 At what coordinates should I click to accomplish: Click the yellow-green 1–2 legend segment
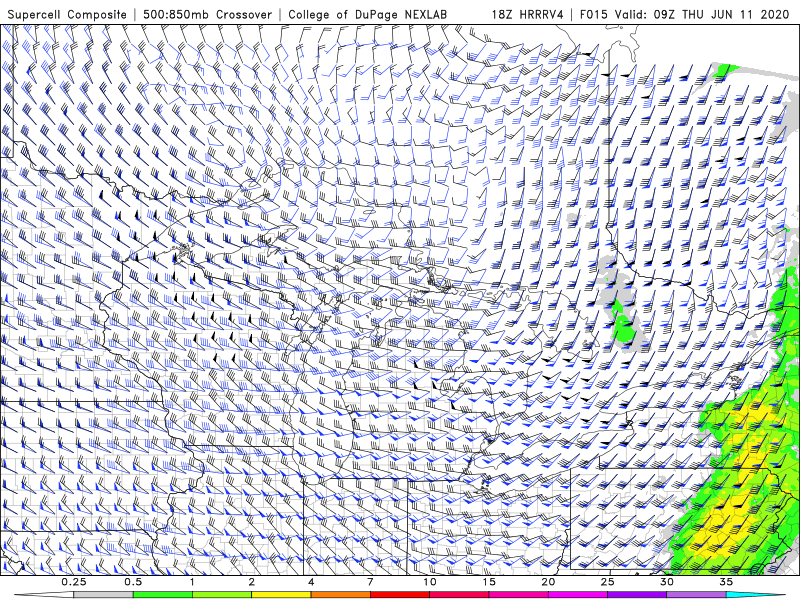click(x=222, y=595)
